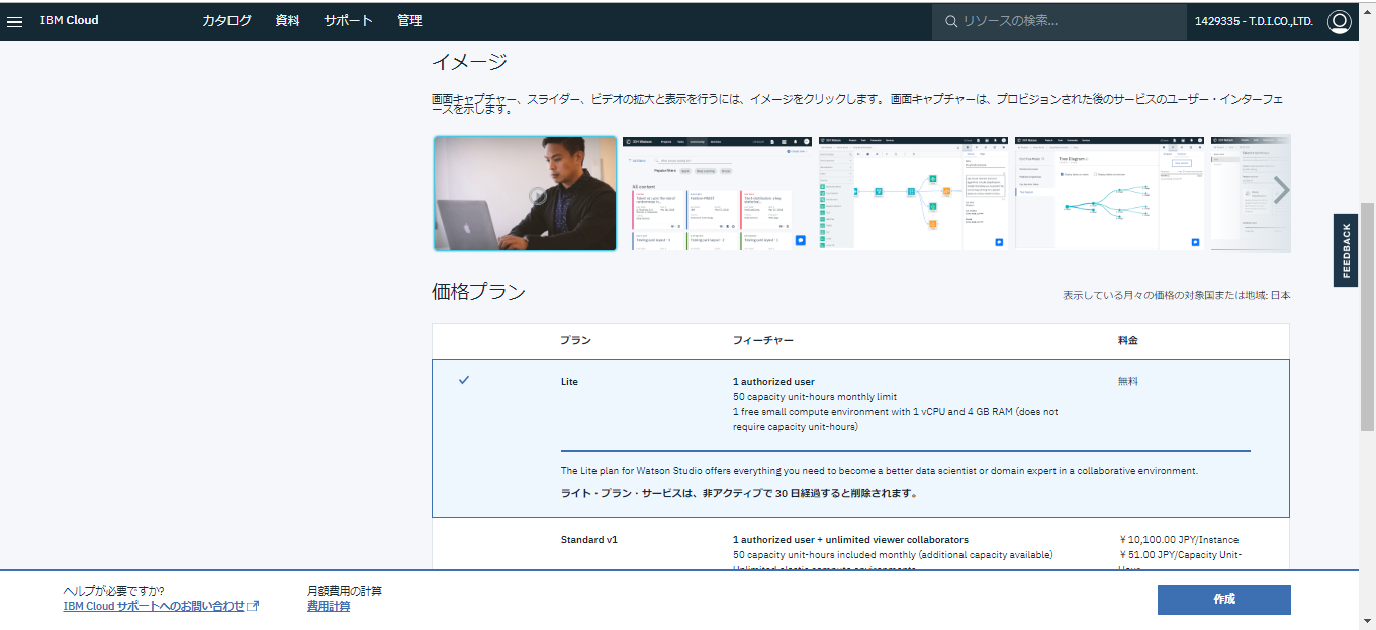Select the Standard v1 pricing plan row
This screenshot has height=630, width=1376.
[860, 546]
